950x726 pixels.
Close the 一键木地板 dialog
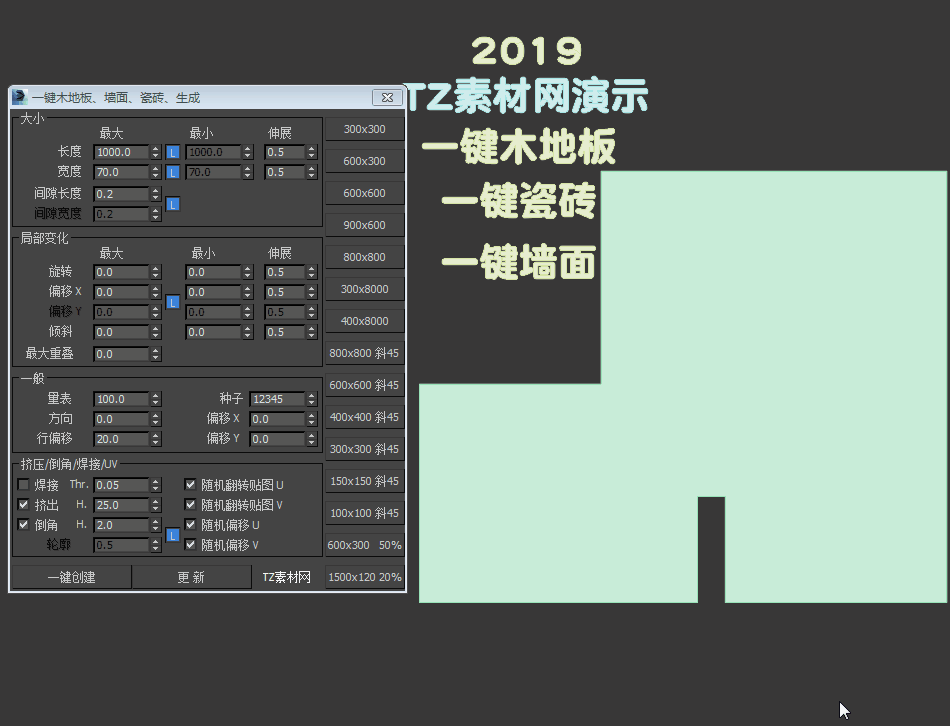pos(388,97)
